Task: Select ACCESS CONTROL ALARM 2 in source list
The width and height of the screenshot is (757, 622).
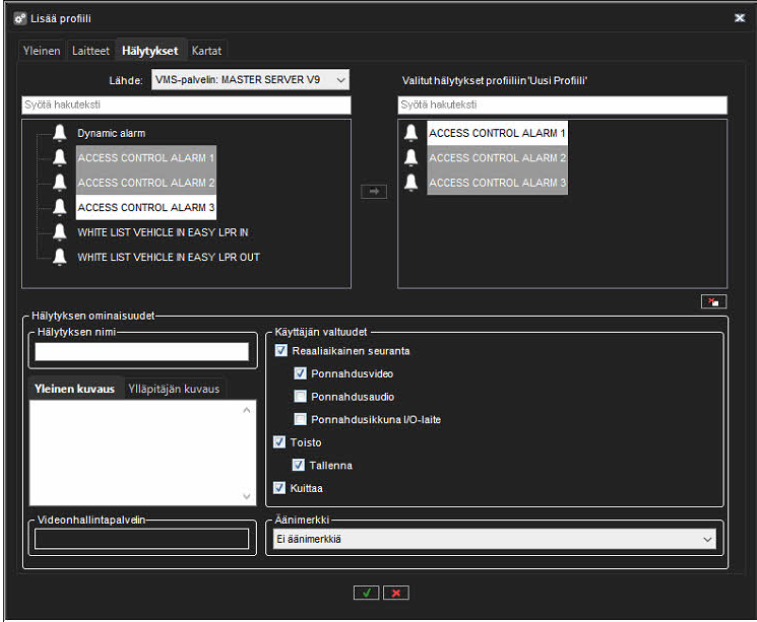Action: 145,183
